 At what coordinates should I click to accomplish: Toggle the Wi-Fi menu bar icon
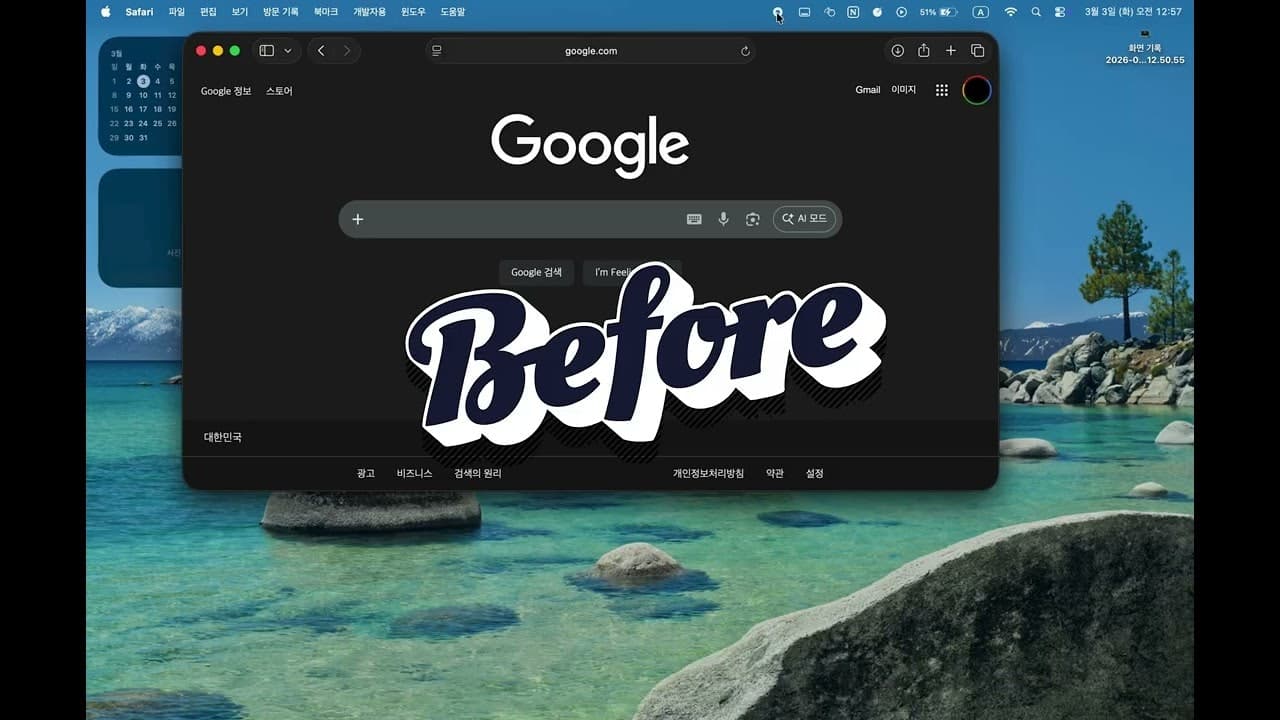pyautogui.click(x=1010, y=12)
